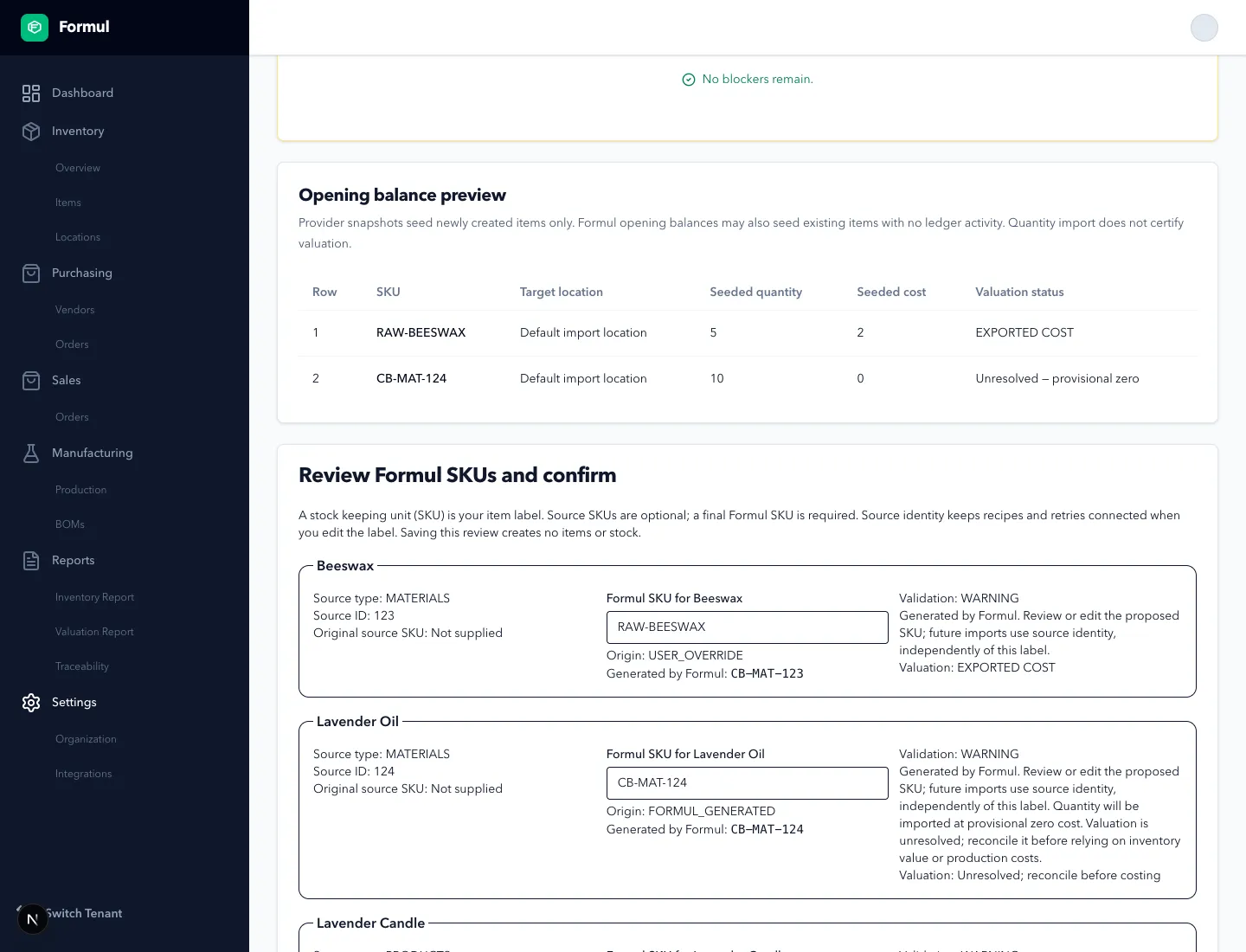Edit the Formul SKU for Beeswax field

pyautogui.click(x=748, y=627)
